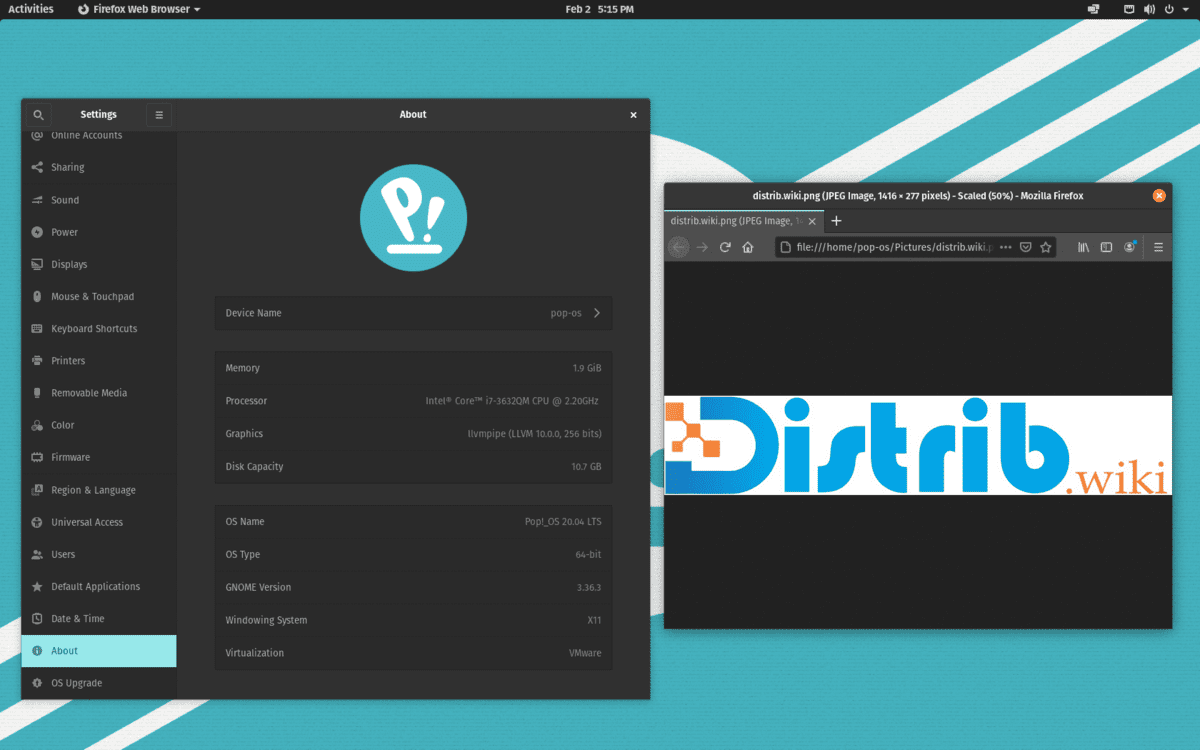The height and width of the screenshot is (750, 1200).
Task: Go to Date & Time settings
Action: (x=99, y=618)
